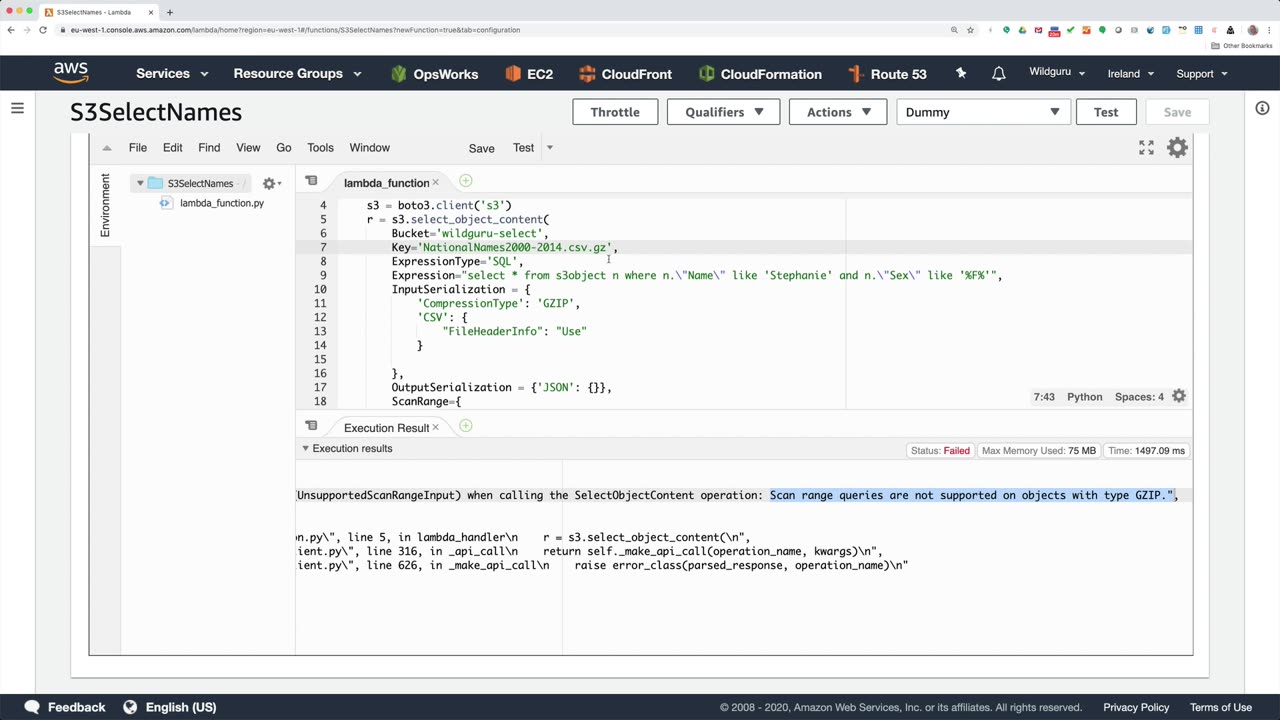Toggle fullscreen editor mode icon

click(x=1146, y=148)
